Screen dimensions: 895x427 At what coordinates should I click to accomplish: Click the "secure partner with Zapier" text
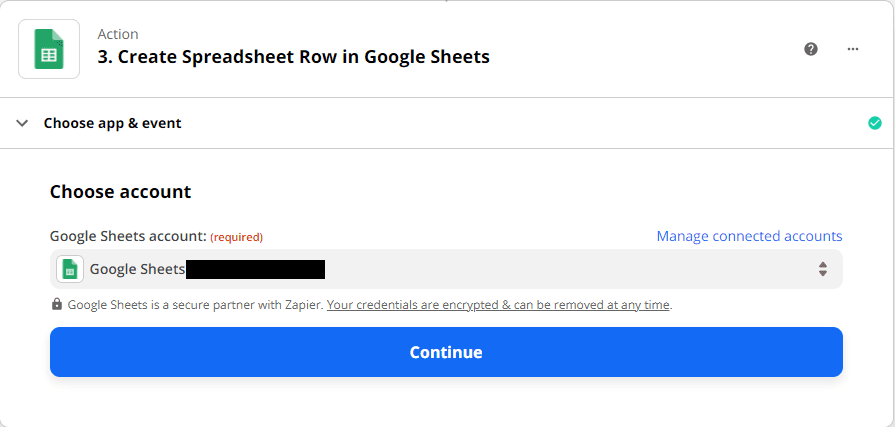(257, 304)
